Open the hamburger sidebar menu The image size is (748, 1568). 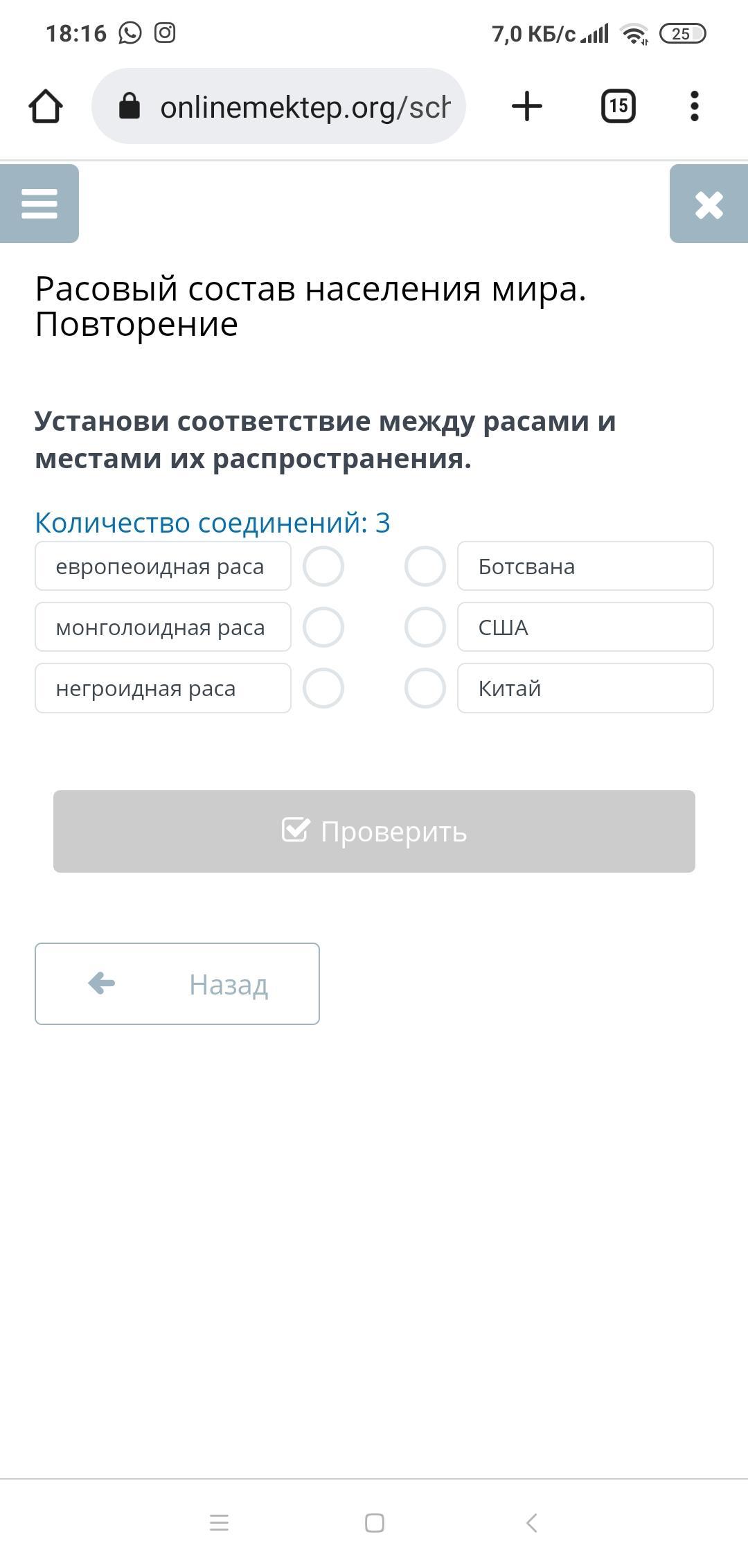(x=39, y=204)
